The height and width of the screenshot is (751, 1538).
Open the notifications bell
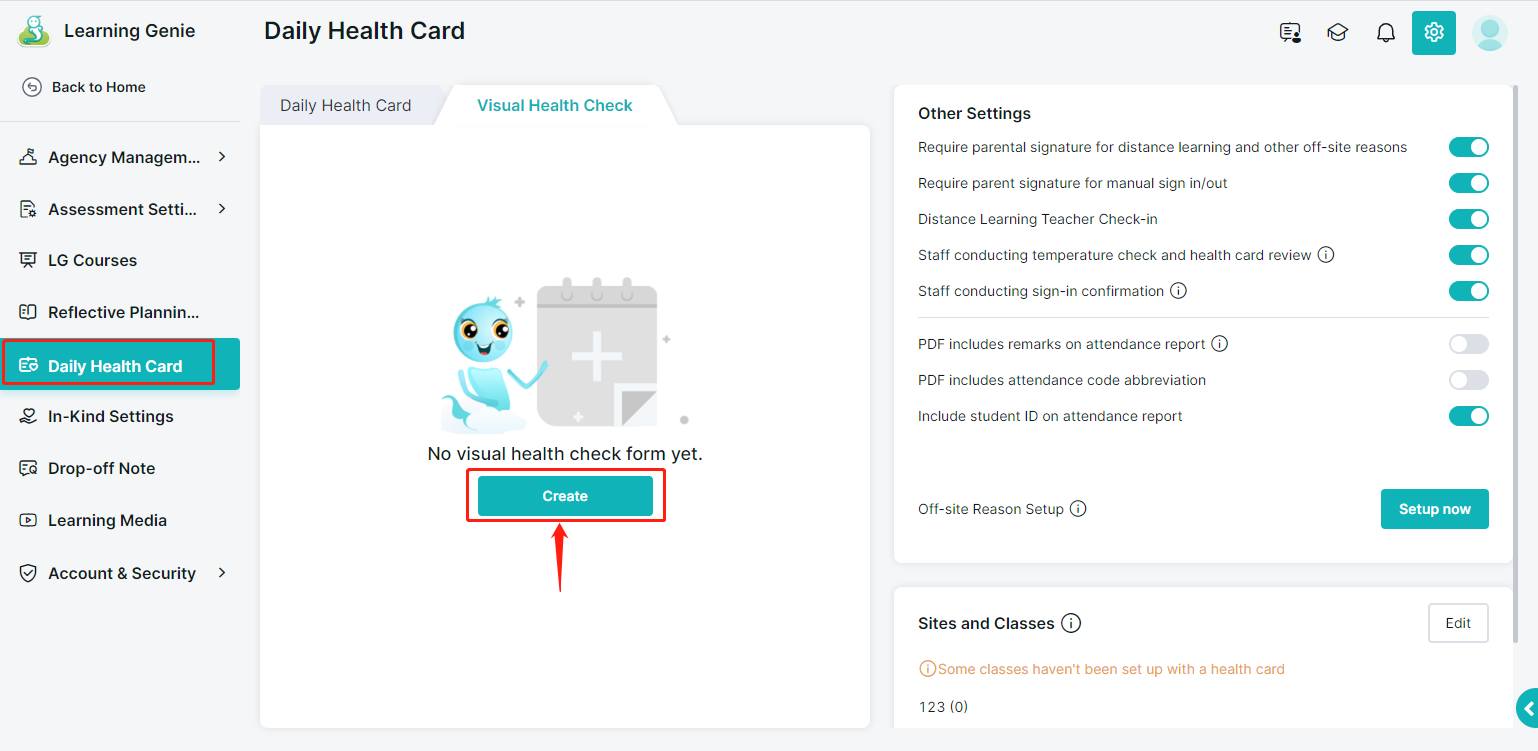click(x=1385, y=33)
